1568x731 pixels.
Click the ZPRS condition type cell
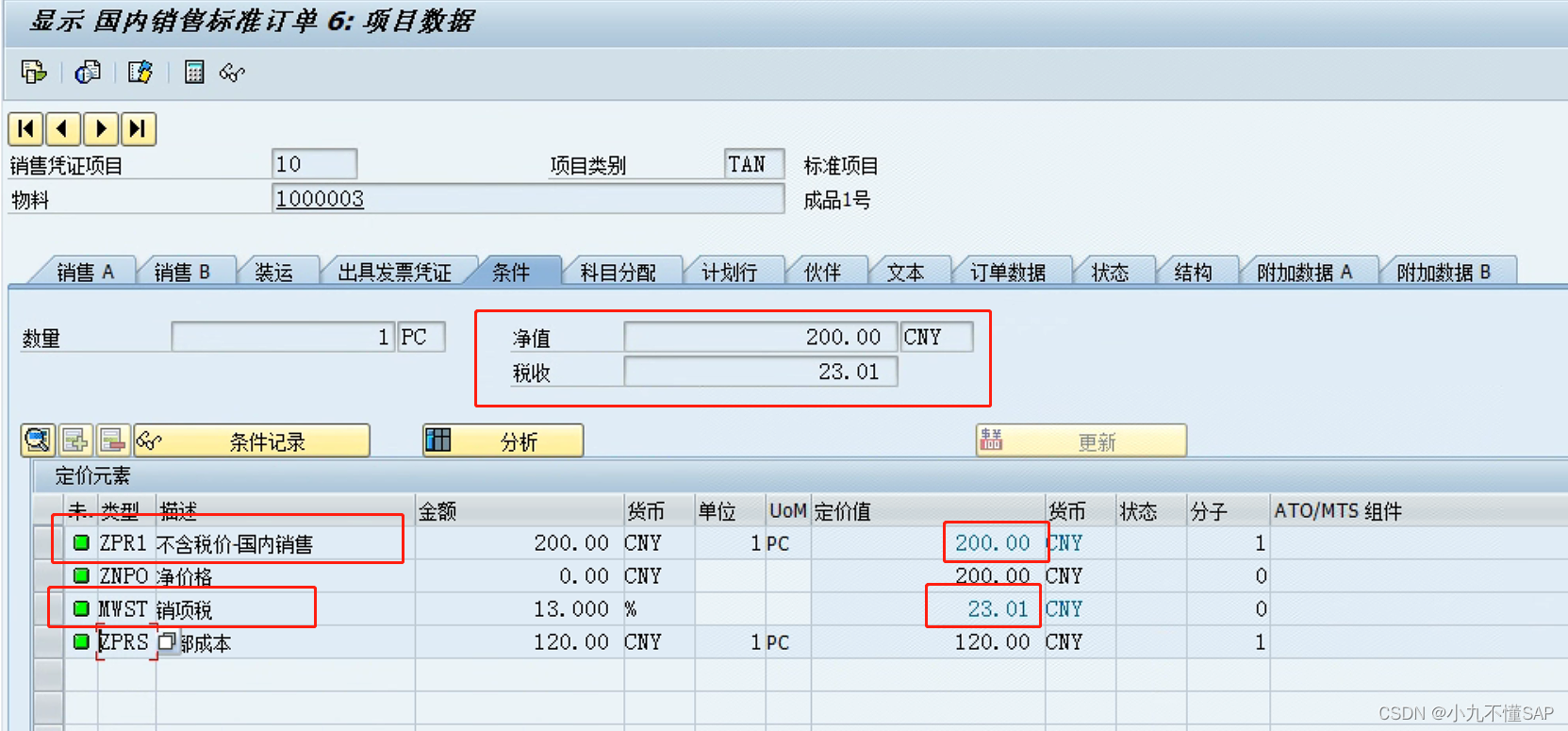tap(125, 641)
